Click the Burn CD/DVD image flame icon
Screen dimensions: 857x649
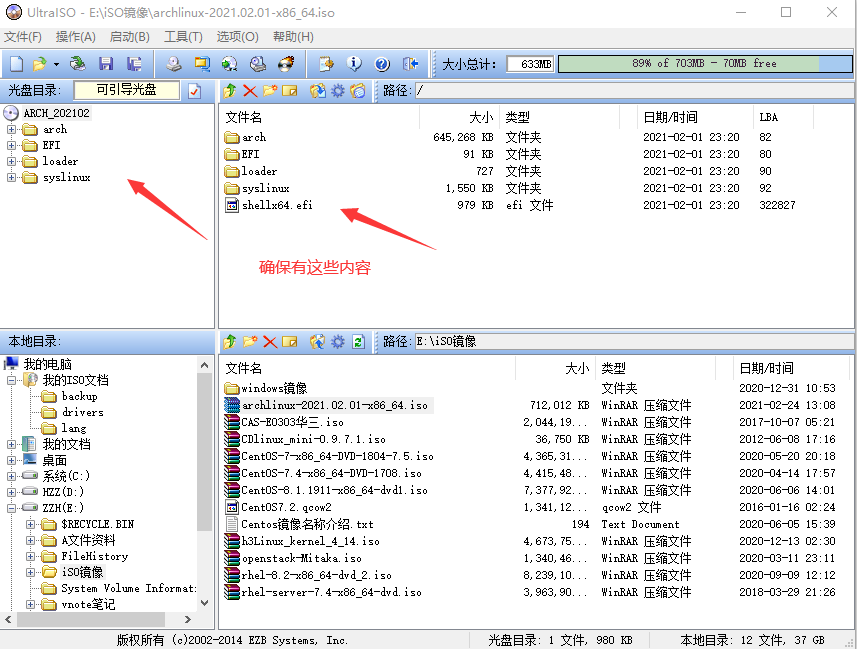[x=286, y=64]
